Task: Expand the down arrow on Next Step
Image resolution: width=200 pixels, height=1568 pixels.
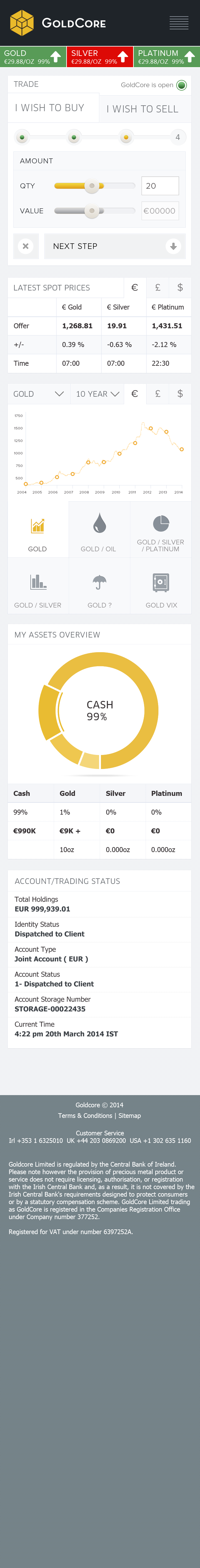Action: [x=173, y=246]
